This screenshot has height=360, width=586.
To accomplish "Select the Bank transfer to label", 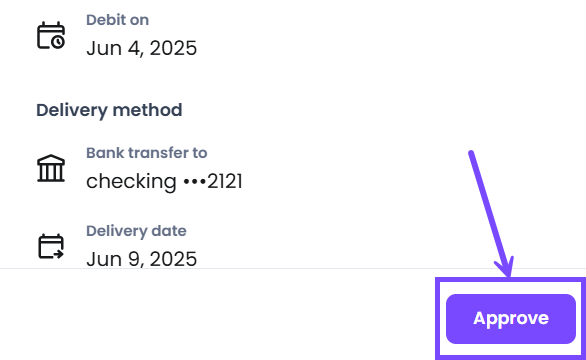I will click(x=146, y=153).
